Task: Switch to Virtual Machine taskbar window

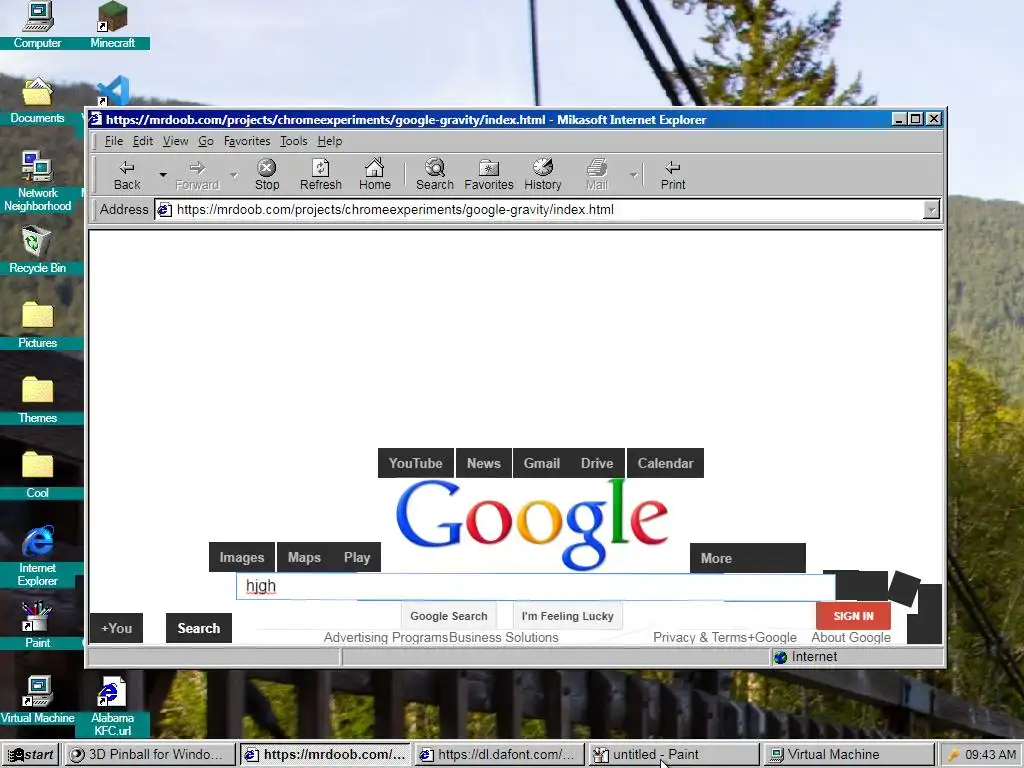Action: click(849, 754)
